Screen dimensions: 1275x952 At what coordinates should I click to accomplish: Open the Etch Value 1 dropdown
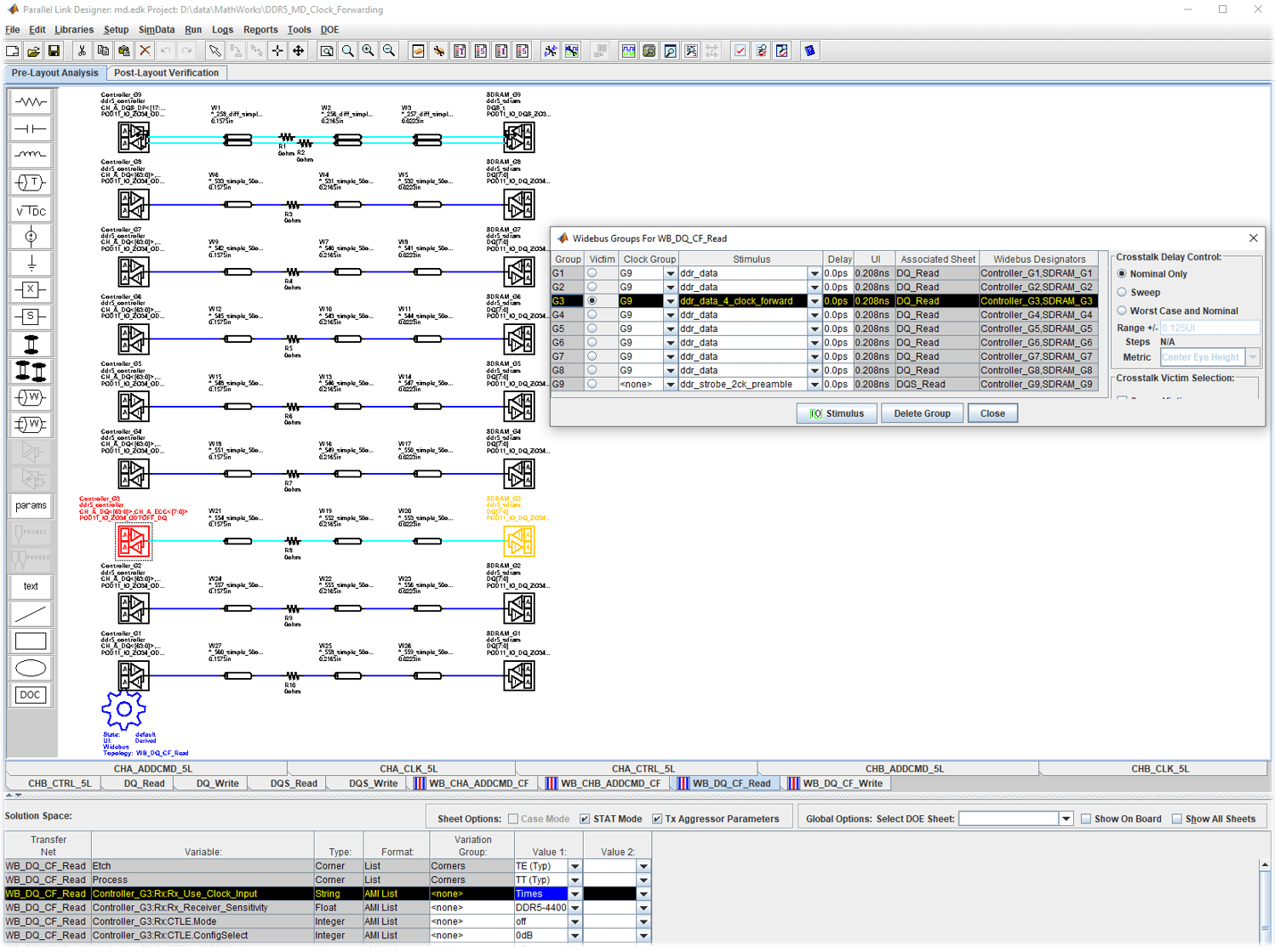[x=575, y=866]
